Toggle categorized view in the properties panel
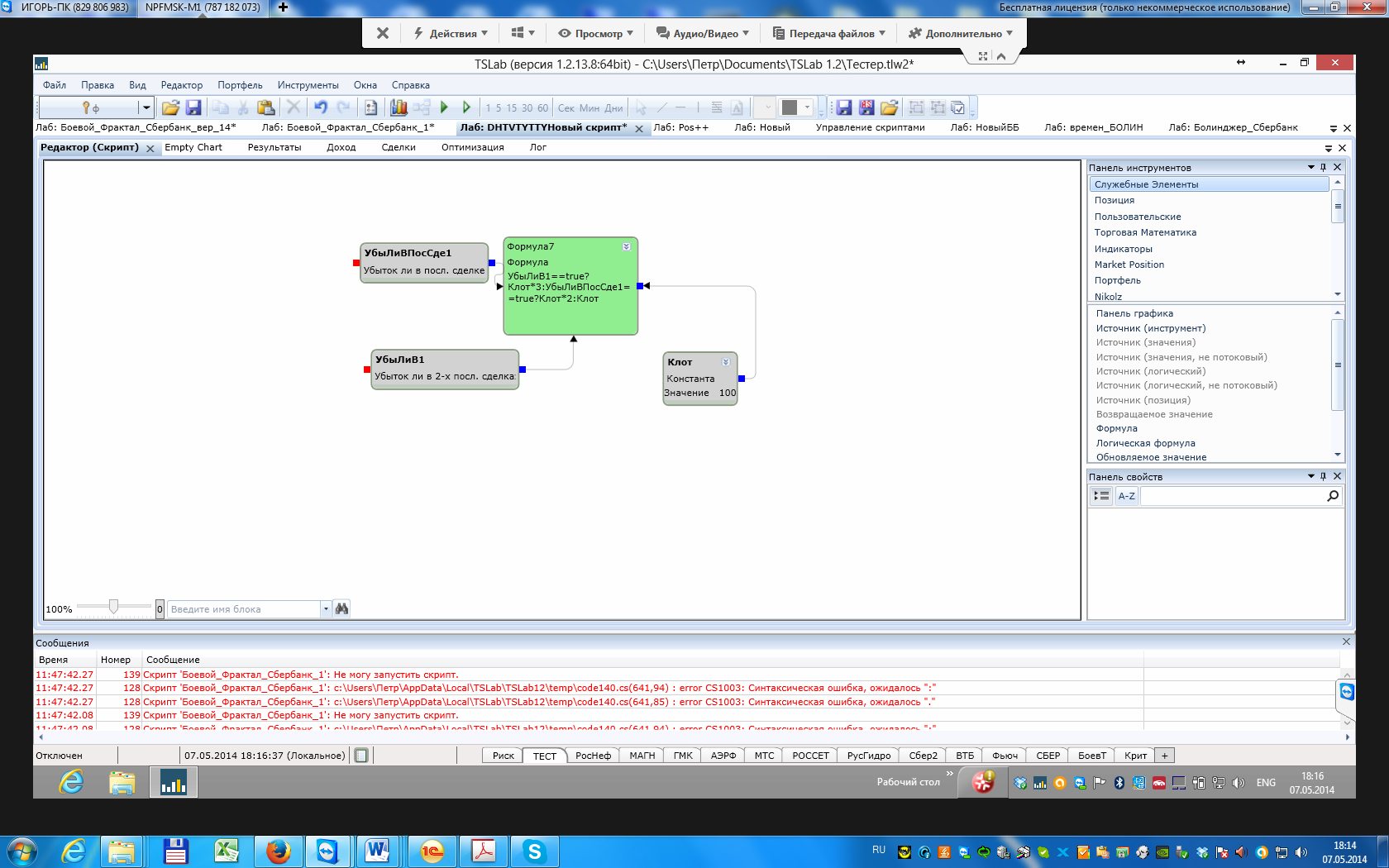Viewport: 1389px width, 868px height. [x=1101, y=496]
